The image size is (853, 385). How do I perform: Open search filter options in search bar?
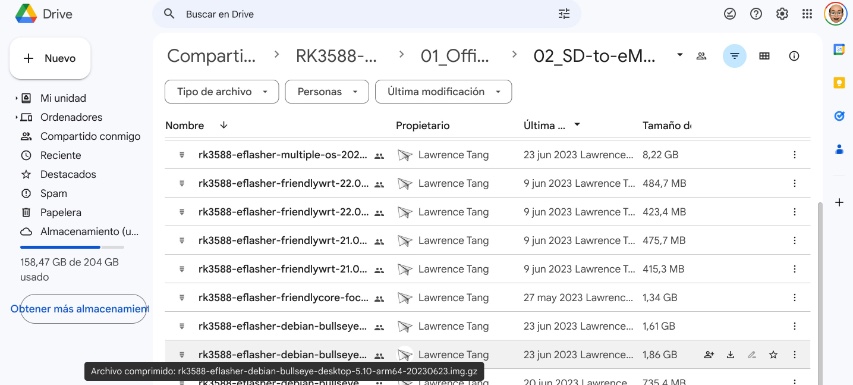click(x=564, y=14)
